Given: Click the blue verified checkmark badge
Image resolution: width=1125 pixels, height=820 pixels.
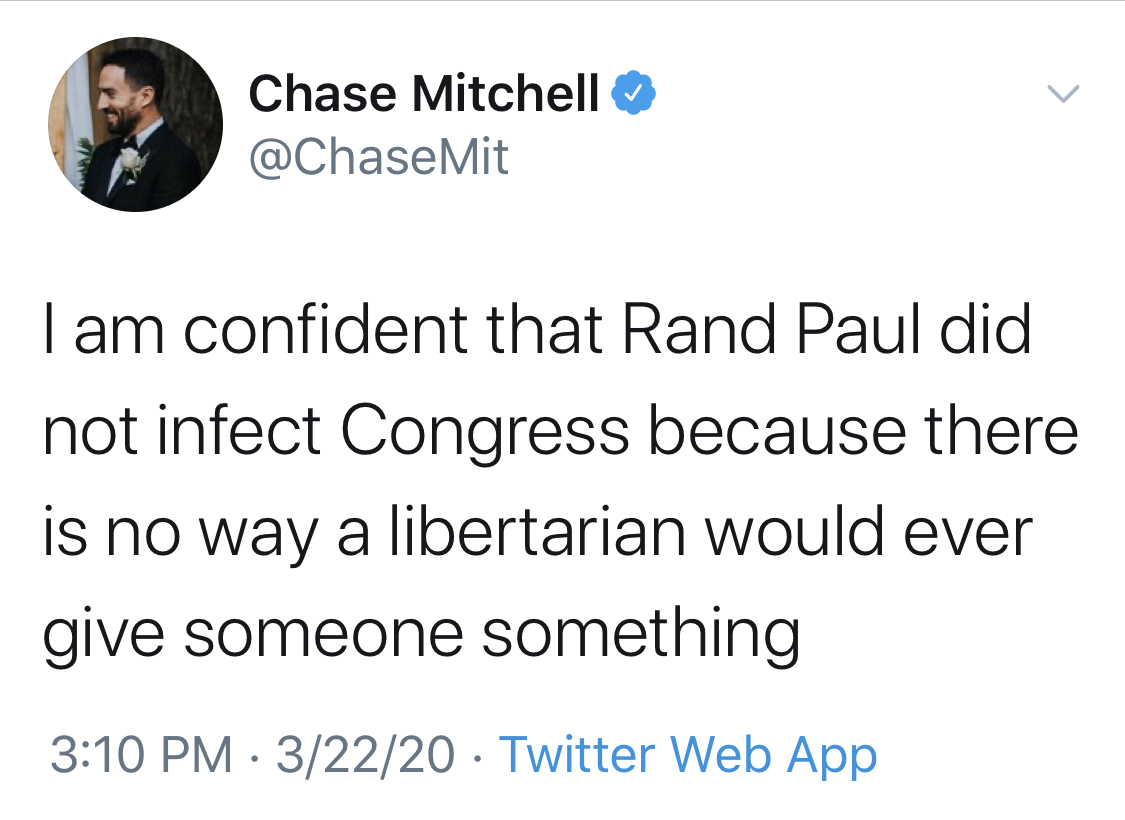Looking at the screenshot, I should 634,95.
